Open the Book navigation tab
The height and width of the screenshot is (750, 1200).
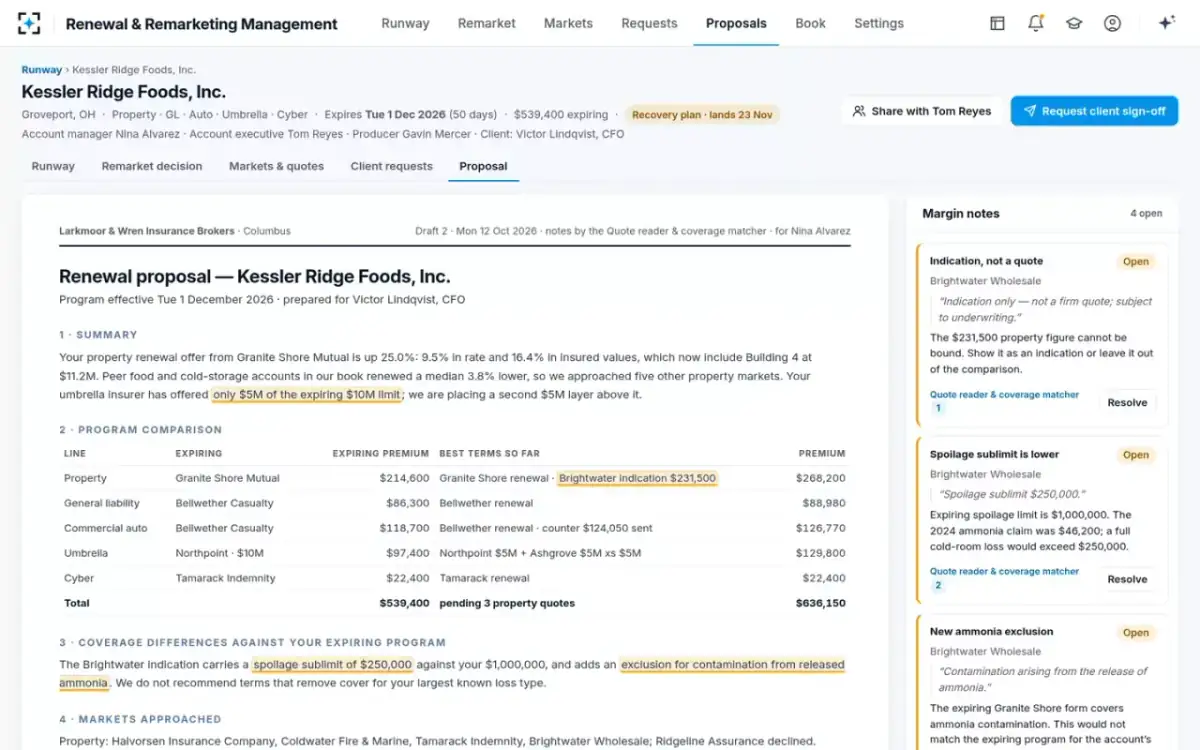click(810, 23)
